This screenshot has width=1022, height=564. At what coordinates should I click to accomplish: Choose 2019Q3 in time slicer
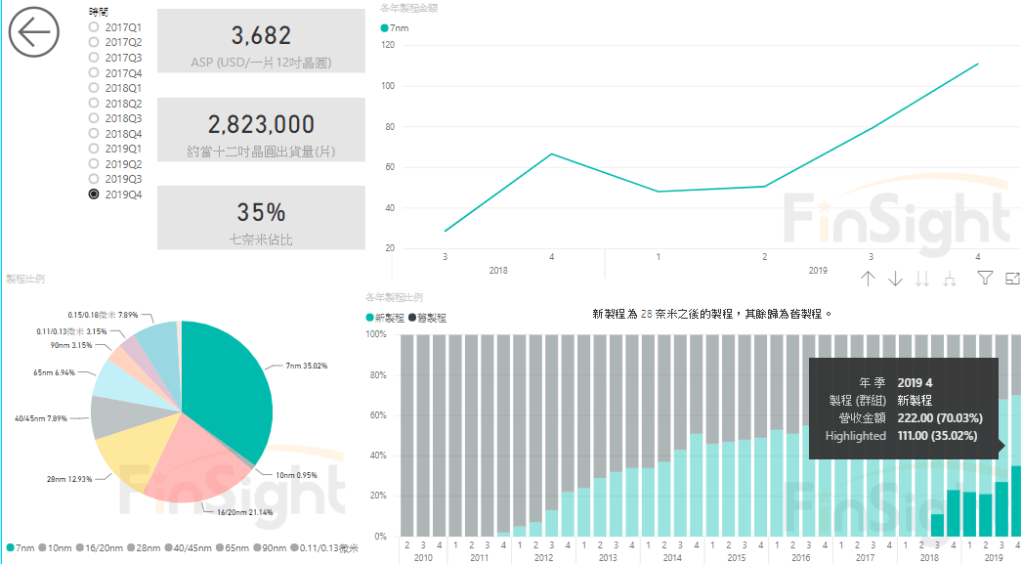click(x=94, y=179)
